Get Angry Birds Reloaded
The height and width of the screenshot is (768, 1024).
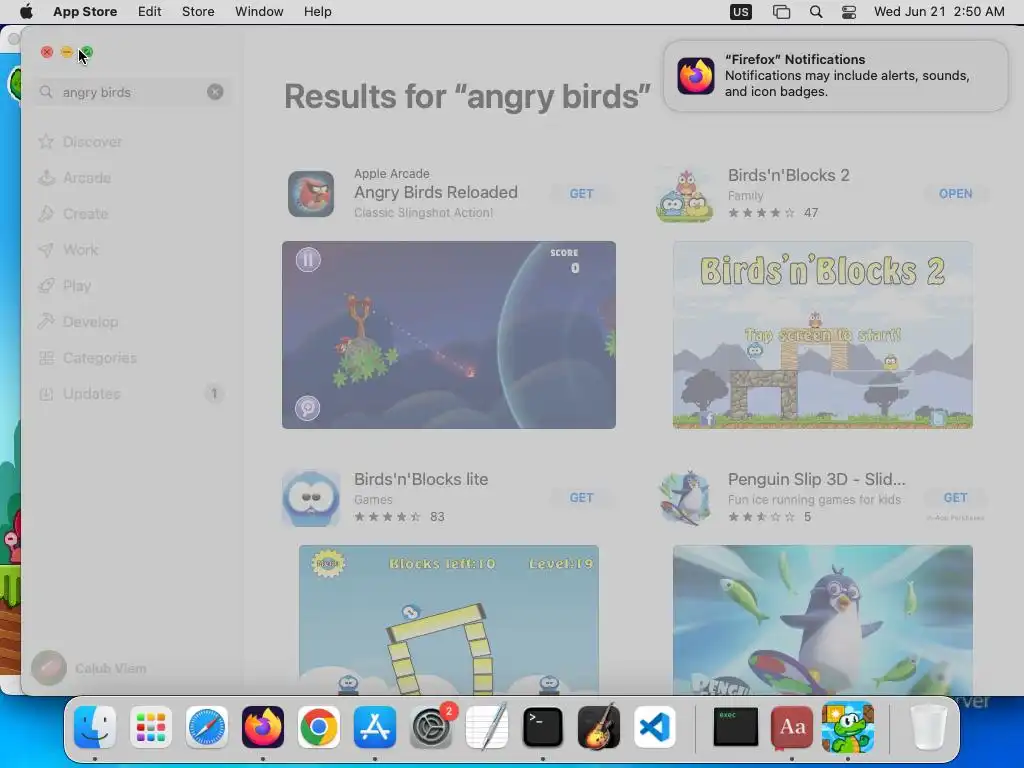point(581,193)
